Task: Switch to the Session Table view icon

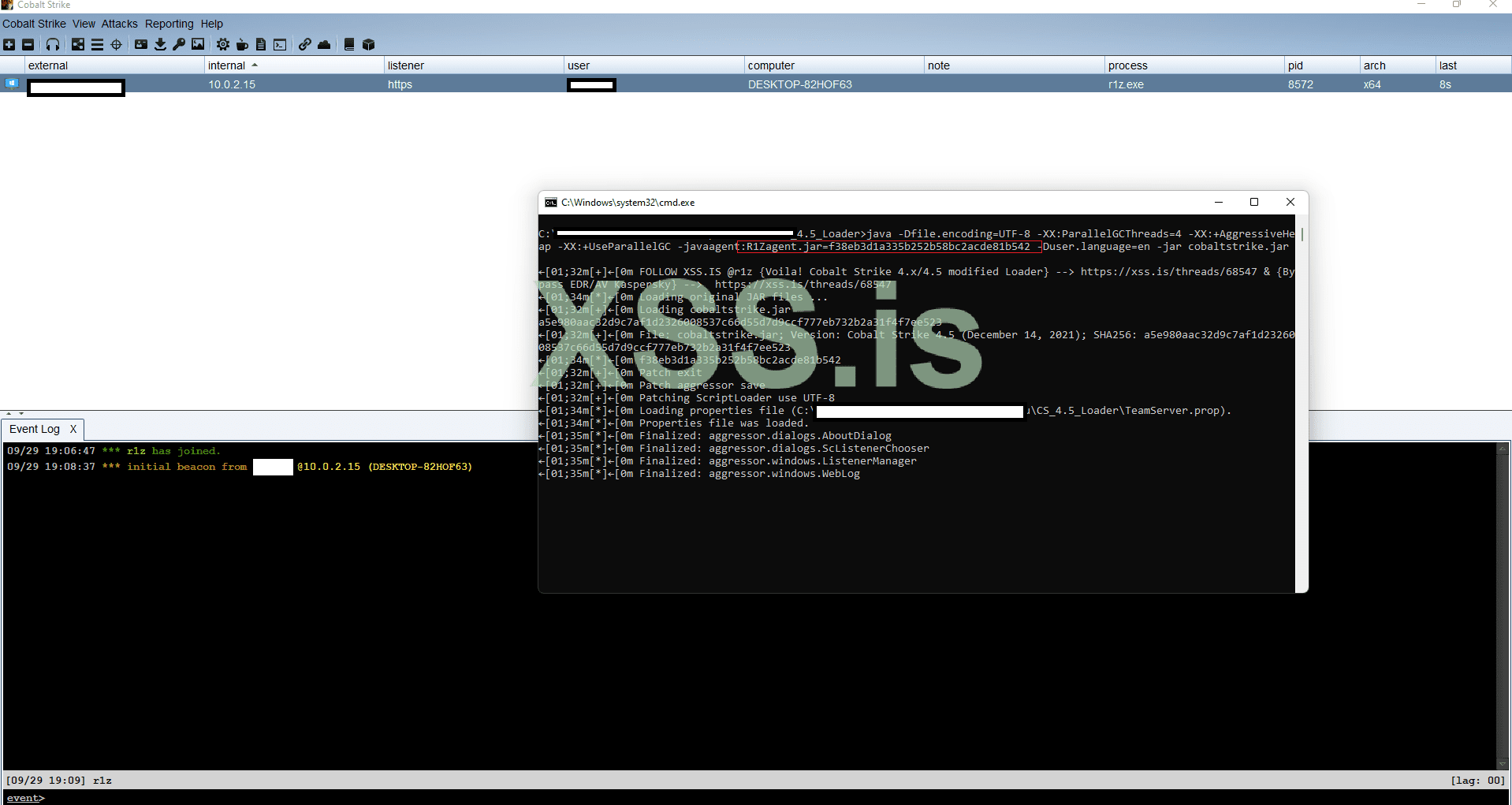Action: tap(97, 44)
